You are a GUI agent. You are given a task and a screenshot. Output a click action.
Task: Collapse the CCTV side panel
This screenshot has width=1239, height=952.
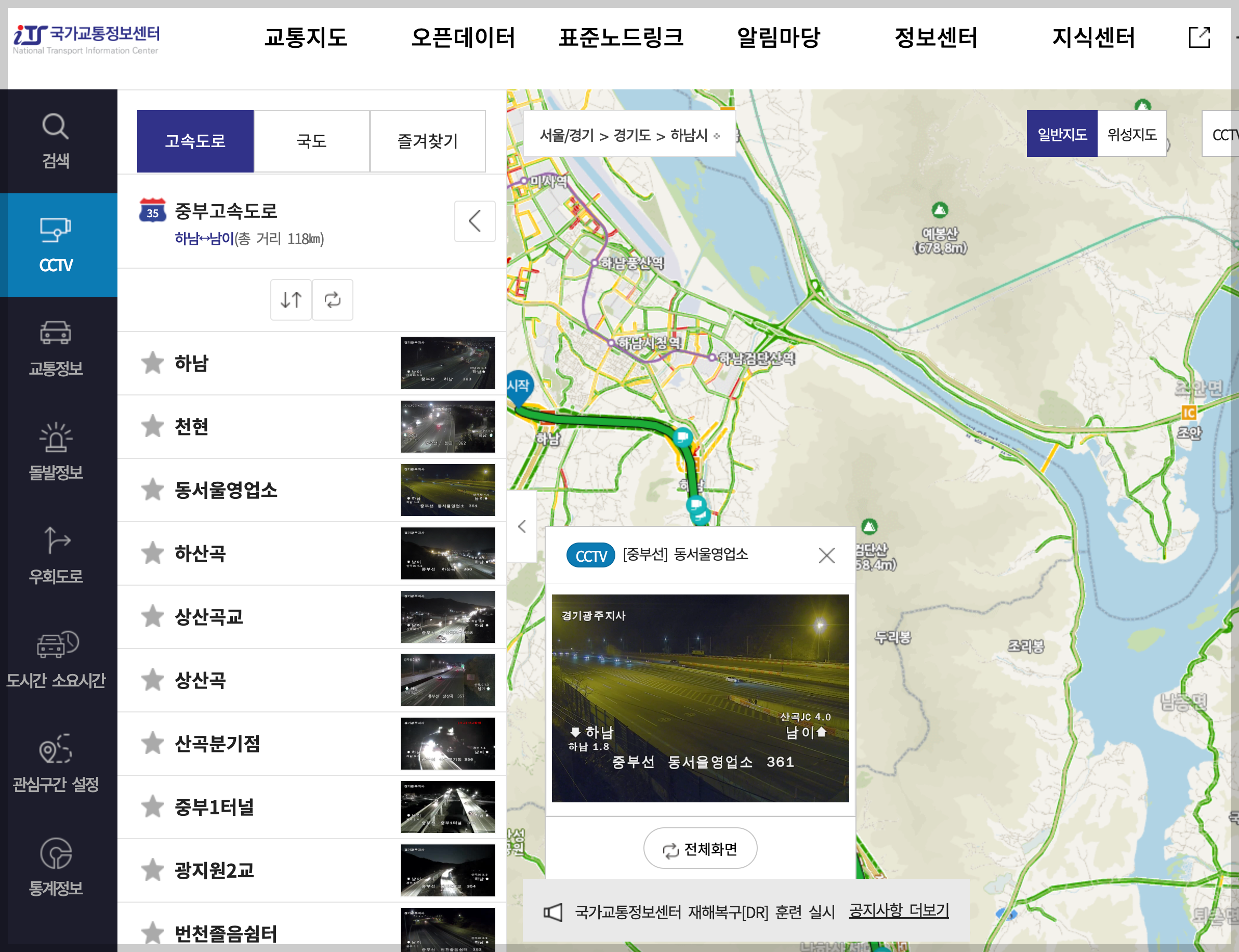[521, 526]
